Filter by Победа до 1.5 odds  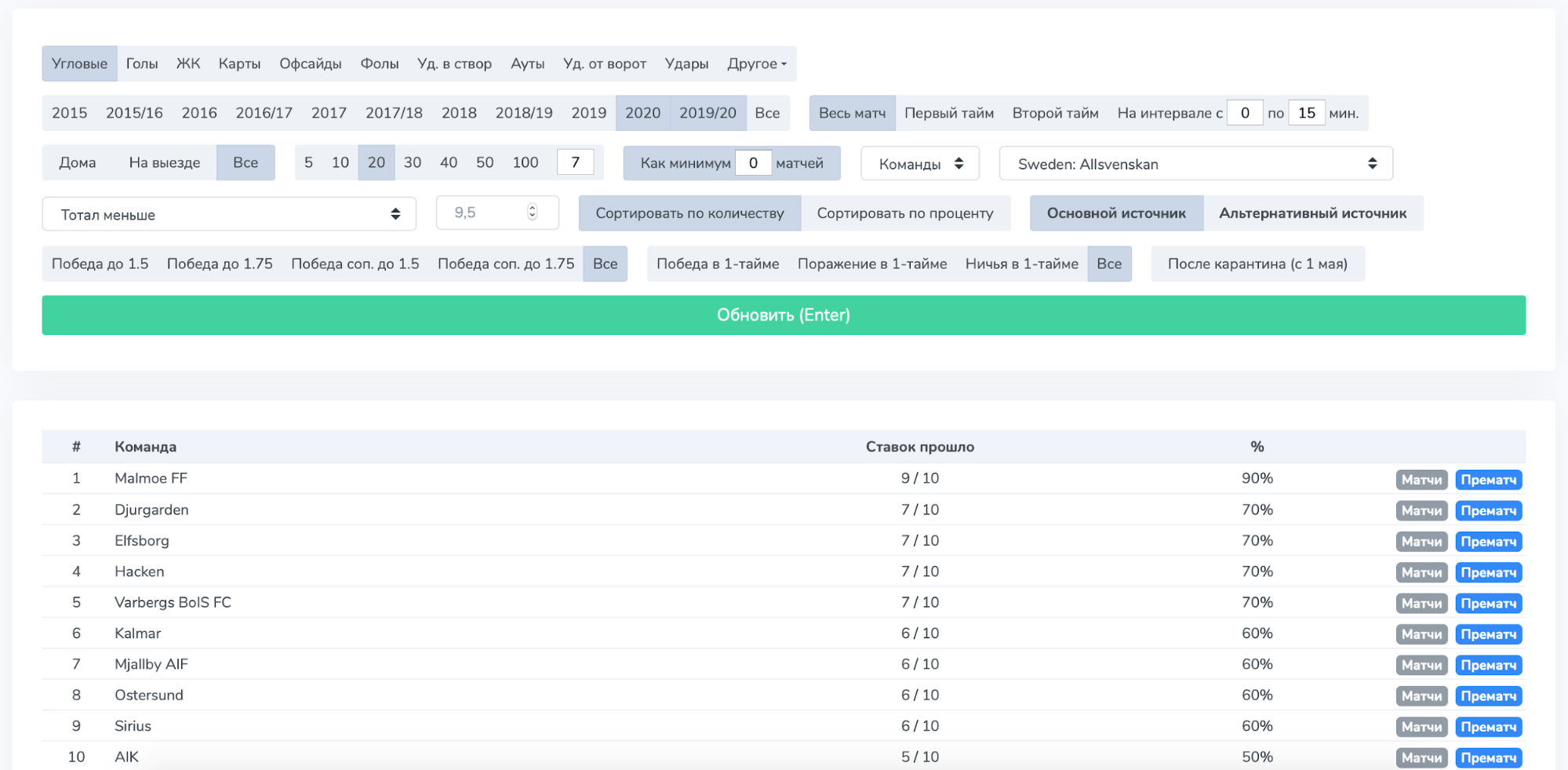100,264
